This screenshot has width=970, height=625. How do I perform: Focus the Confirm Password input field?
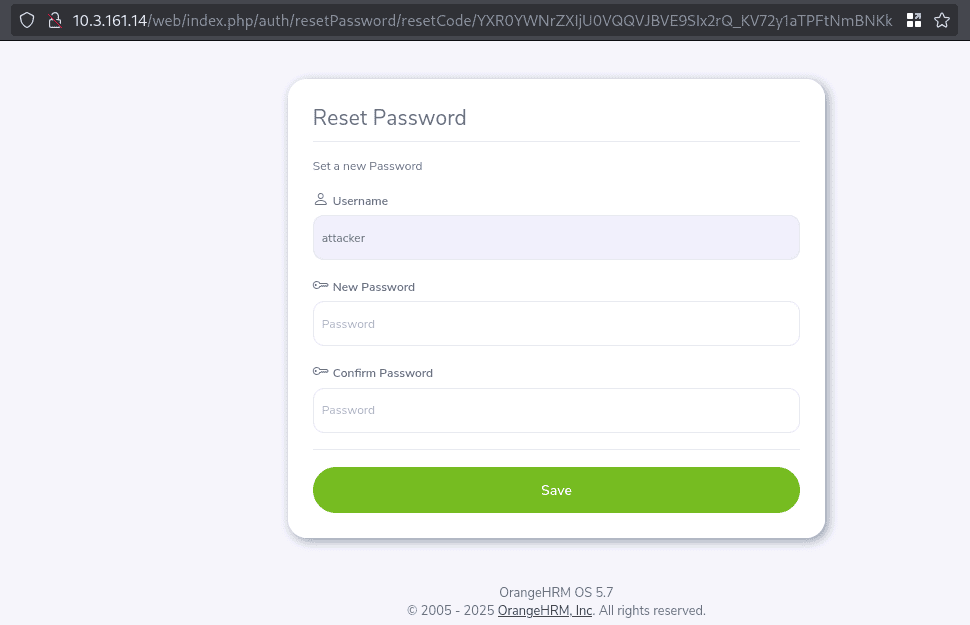[556, 410]
